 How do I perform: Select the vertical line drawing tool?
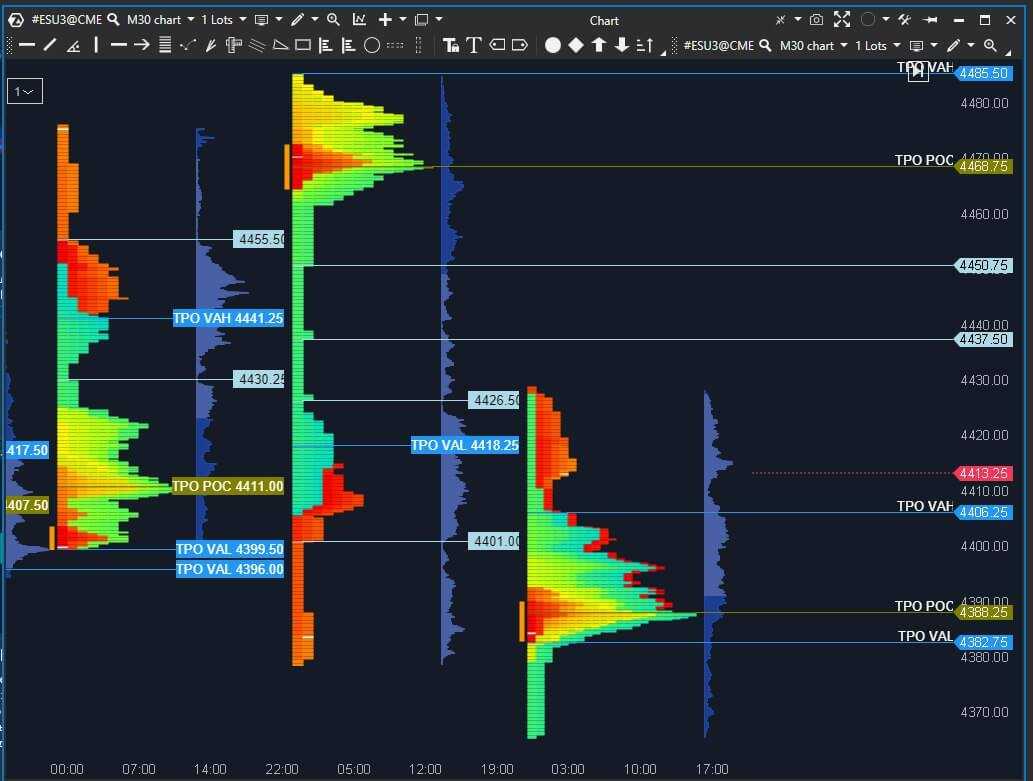[96, 45]
